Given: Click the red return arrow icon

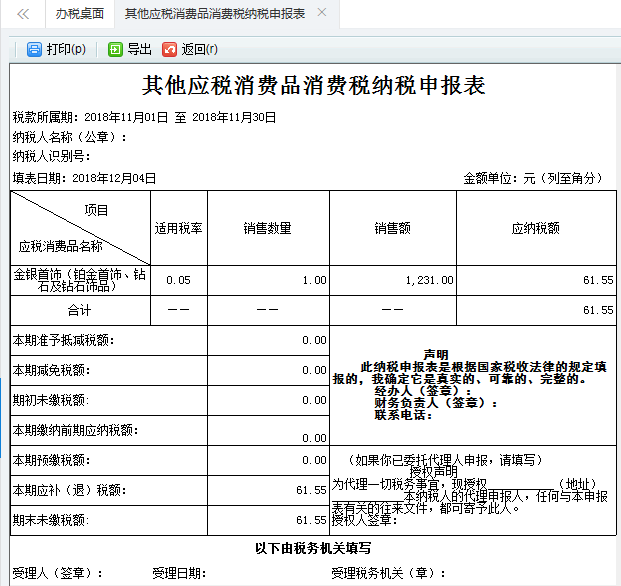Looking at the screenshot, I should pos(169,49).
